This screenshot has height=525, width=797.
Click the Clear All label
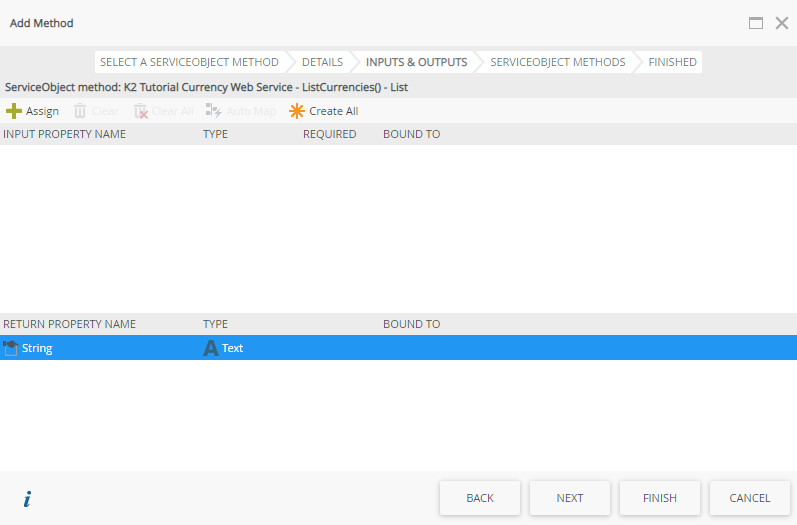172,111
